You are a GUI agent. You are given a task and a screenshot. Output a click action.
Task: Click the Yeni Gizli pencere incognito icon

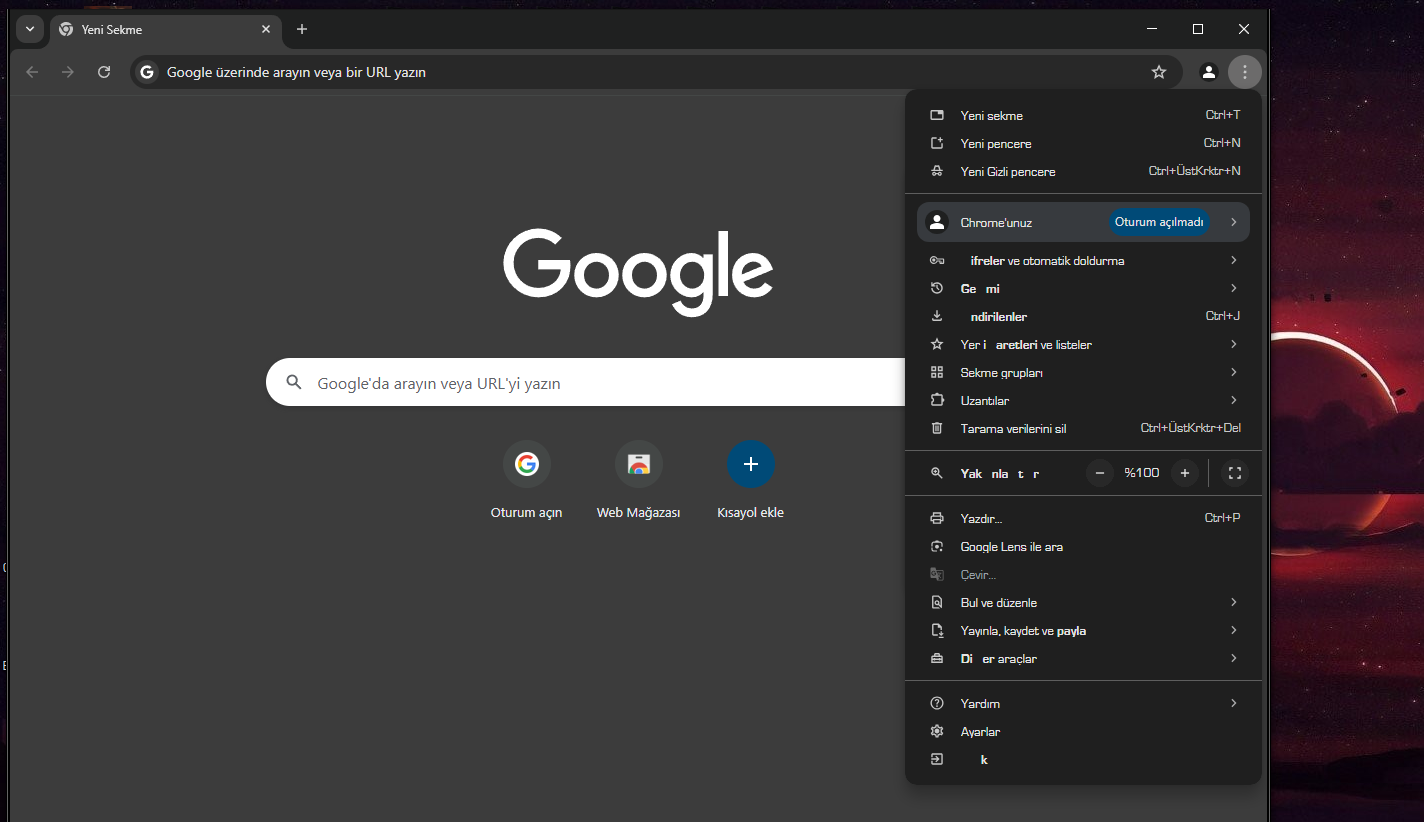(x=937, y=171)
